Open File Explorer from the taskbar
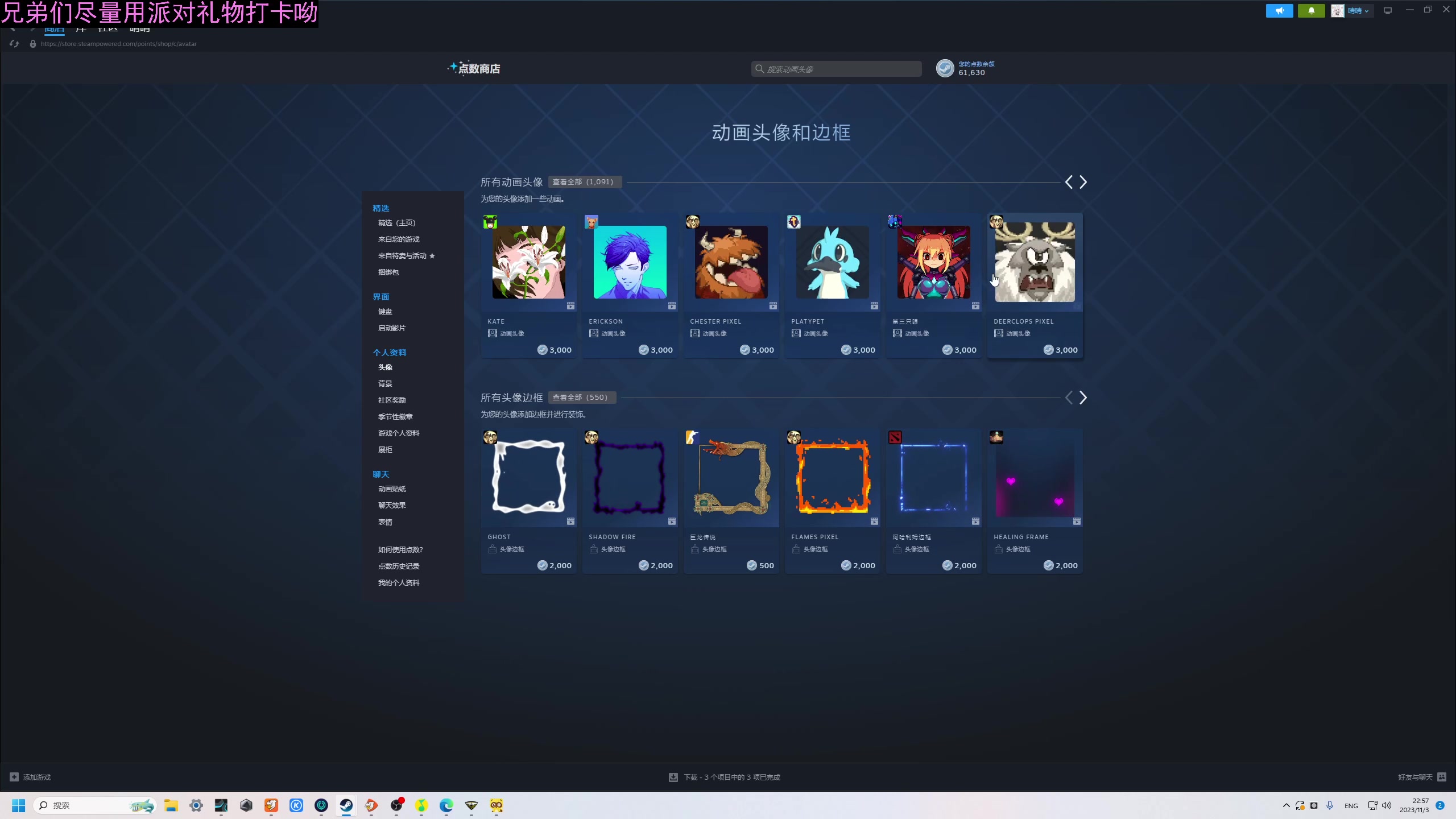Viewport: 1456px width, 819px height. click(x=171, y=805)
